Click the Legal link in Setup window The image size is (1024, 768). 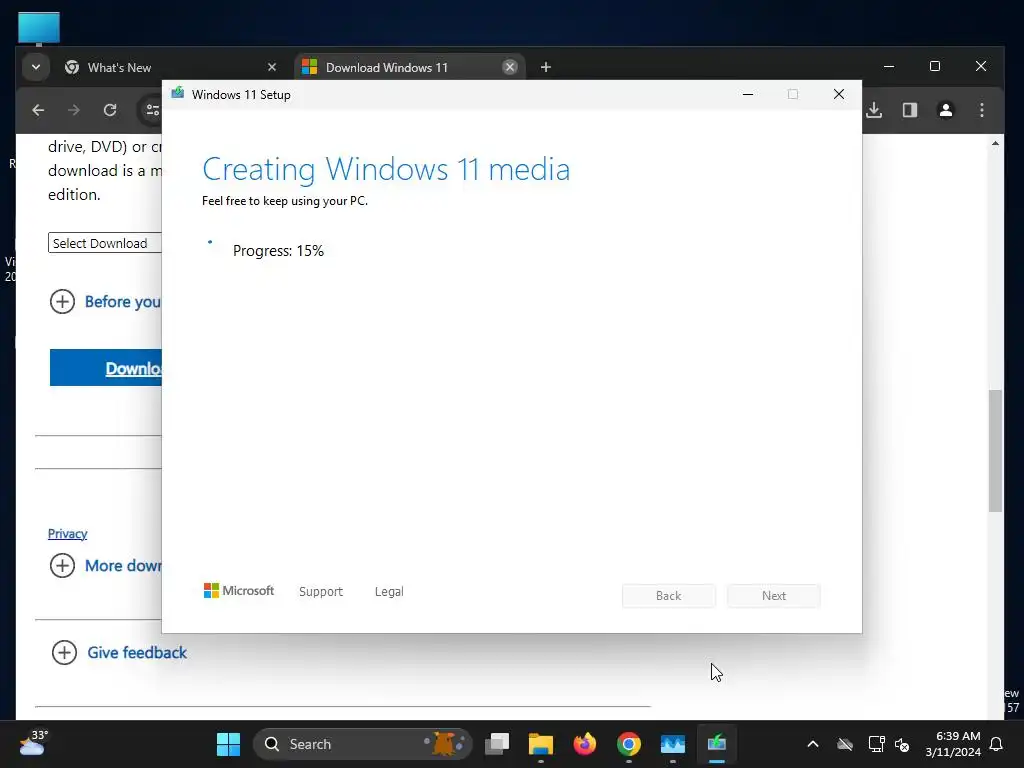point(389,592)
